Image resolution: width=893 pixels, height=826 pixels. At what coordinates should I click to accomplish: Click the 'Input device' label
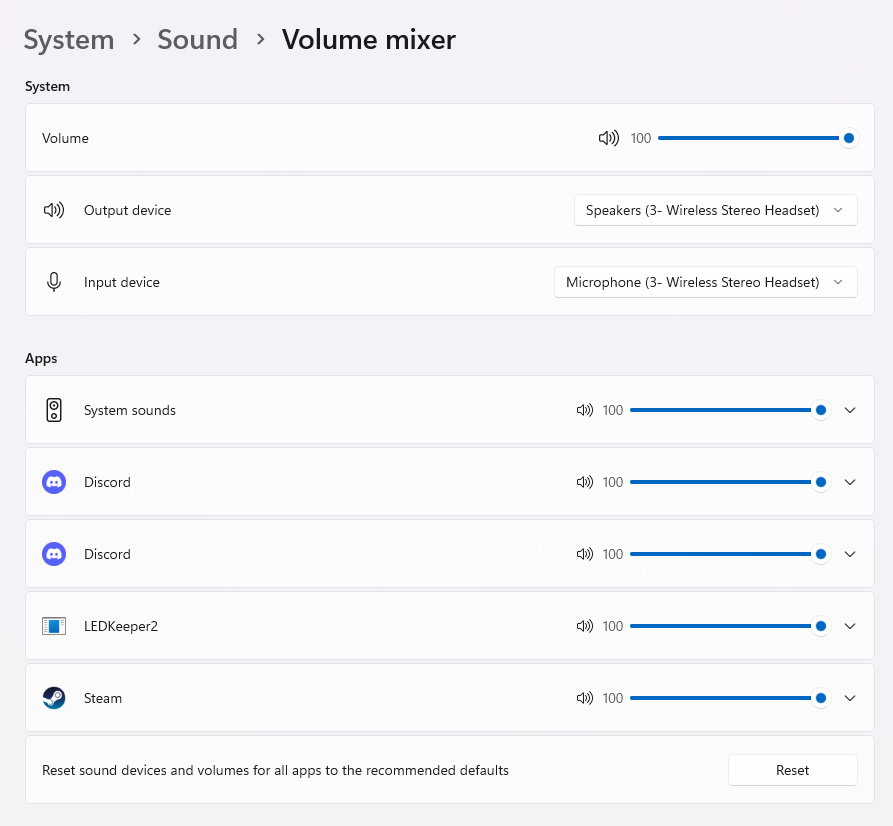click(122, 282)
